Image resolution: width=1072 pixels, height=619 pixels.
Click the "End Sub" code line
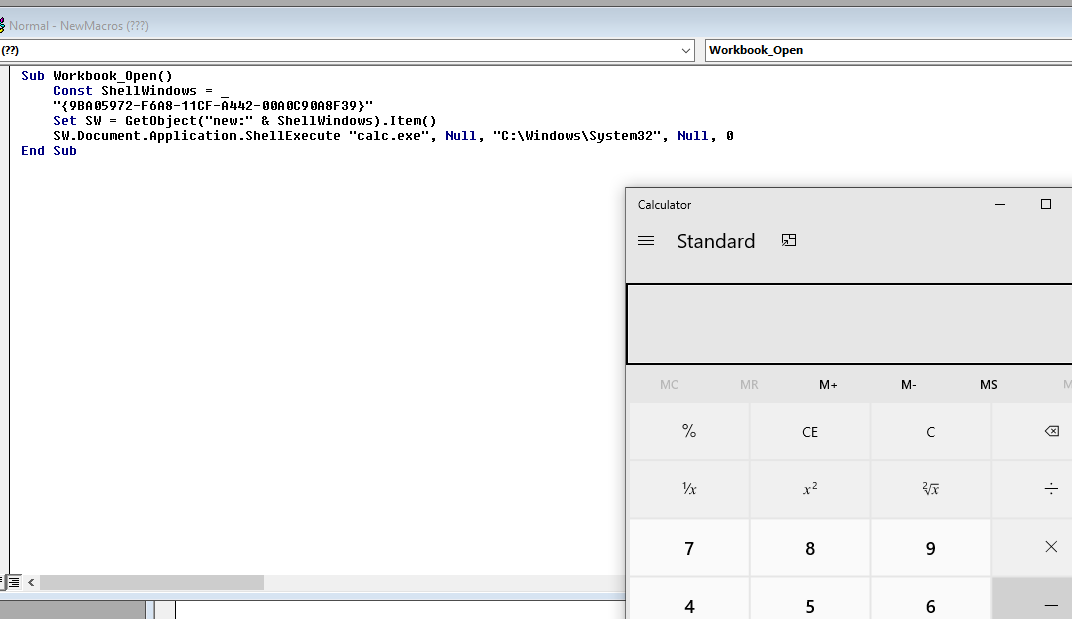click(x=49, y=150)
